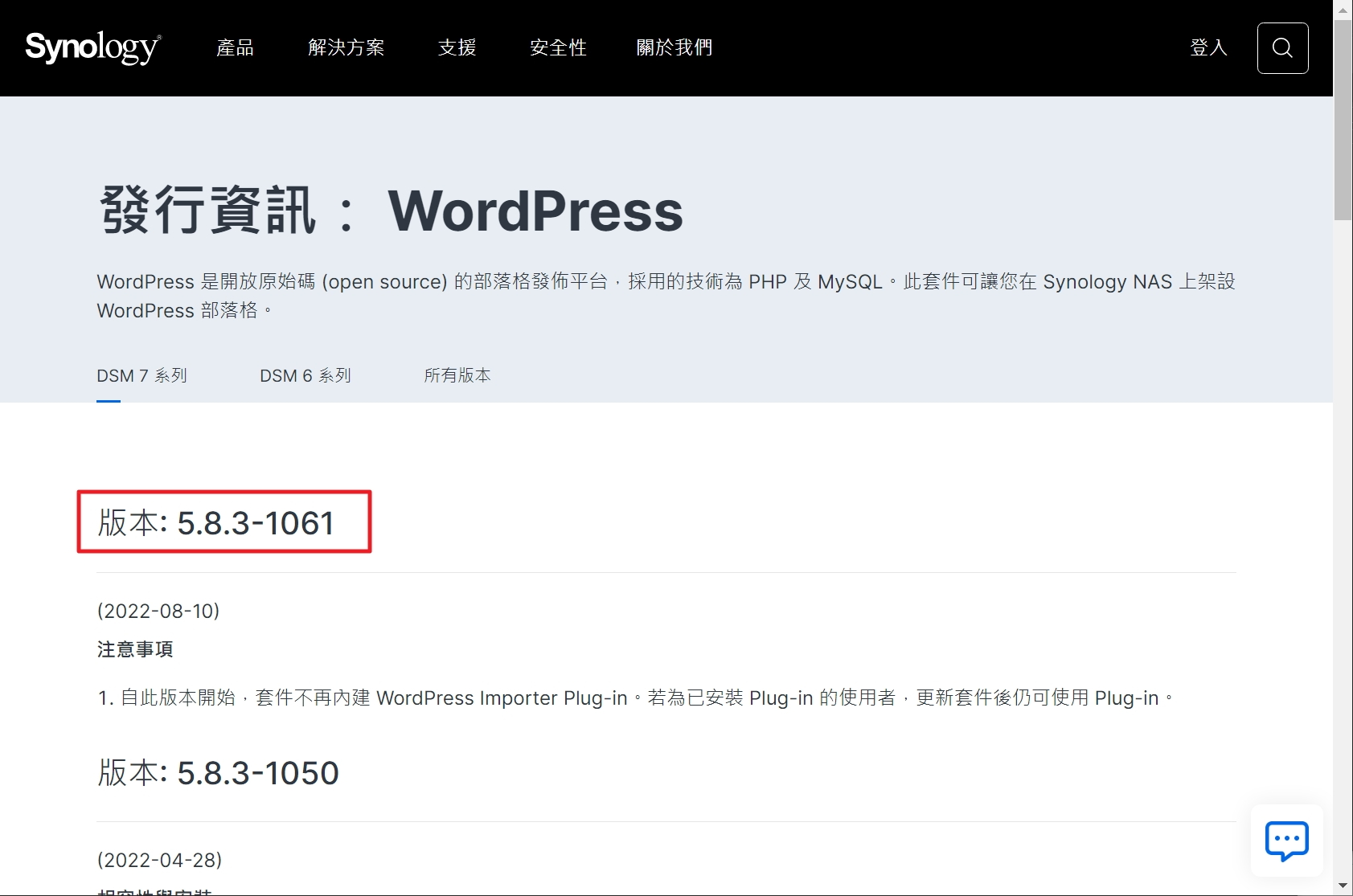Click the 版本: 5.8.3-1061 heading
The height and width of the screenshot is (896, 1353).
(x=215, y=523)
